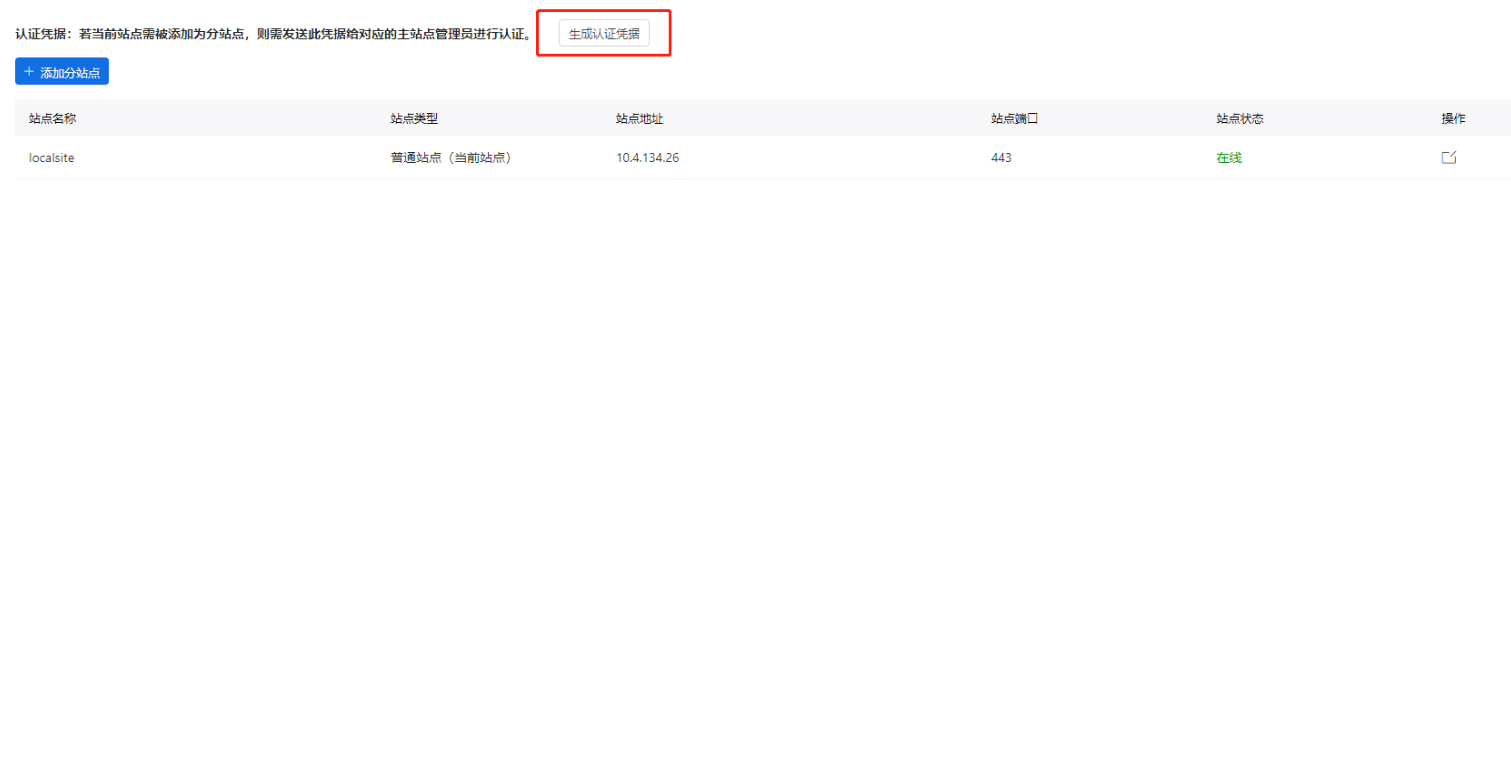This screenshot has width=1511, height=769.
Task: Click the 站点名称 column header
Action: [x=53, y=118]
